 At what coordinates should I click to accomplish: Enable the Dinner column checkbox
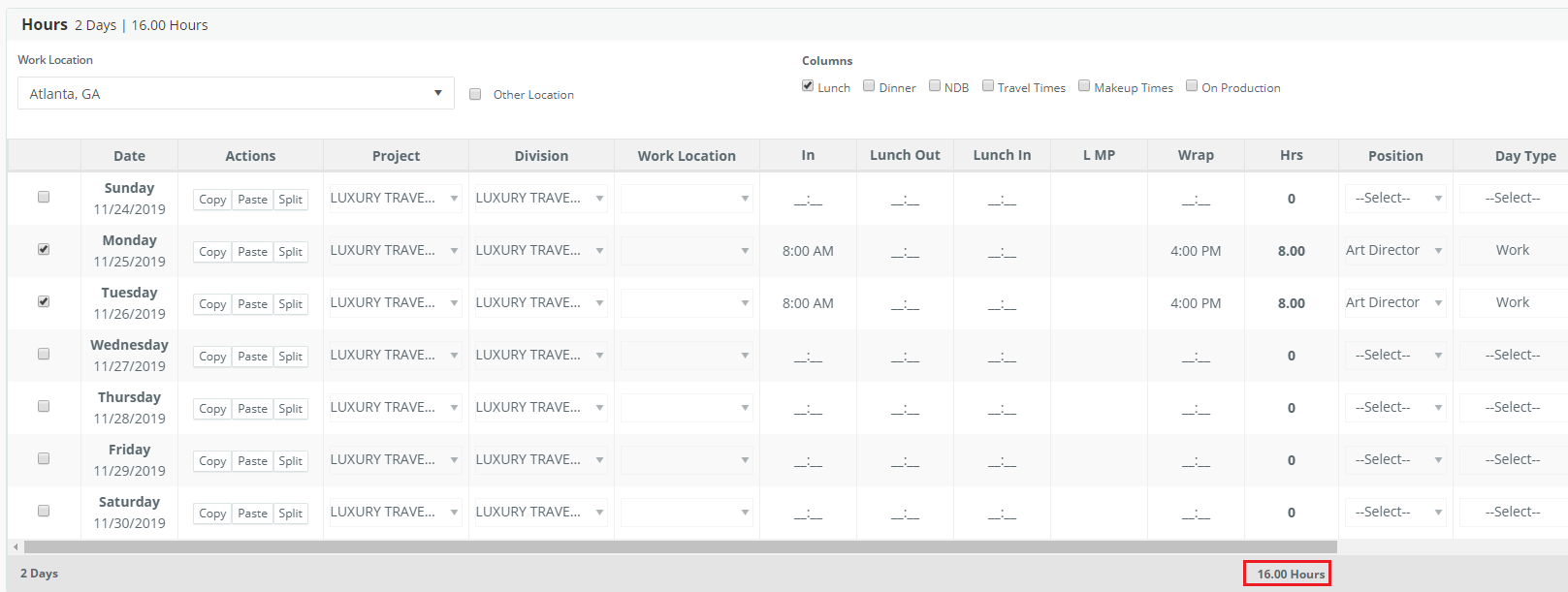(x=869, y=86)
